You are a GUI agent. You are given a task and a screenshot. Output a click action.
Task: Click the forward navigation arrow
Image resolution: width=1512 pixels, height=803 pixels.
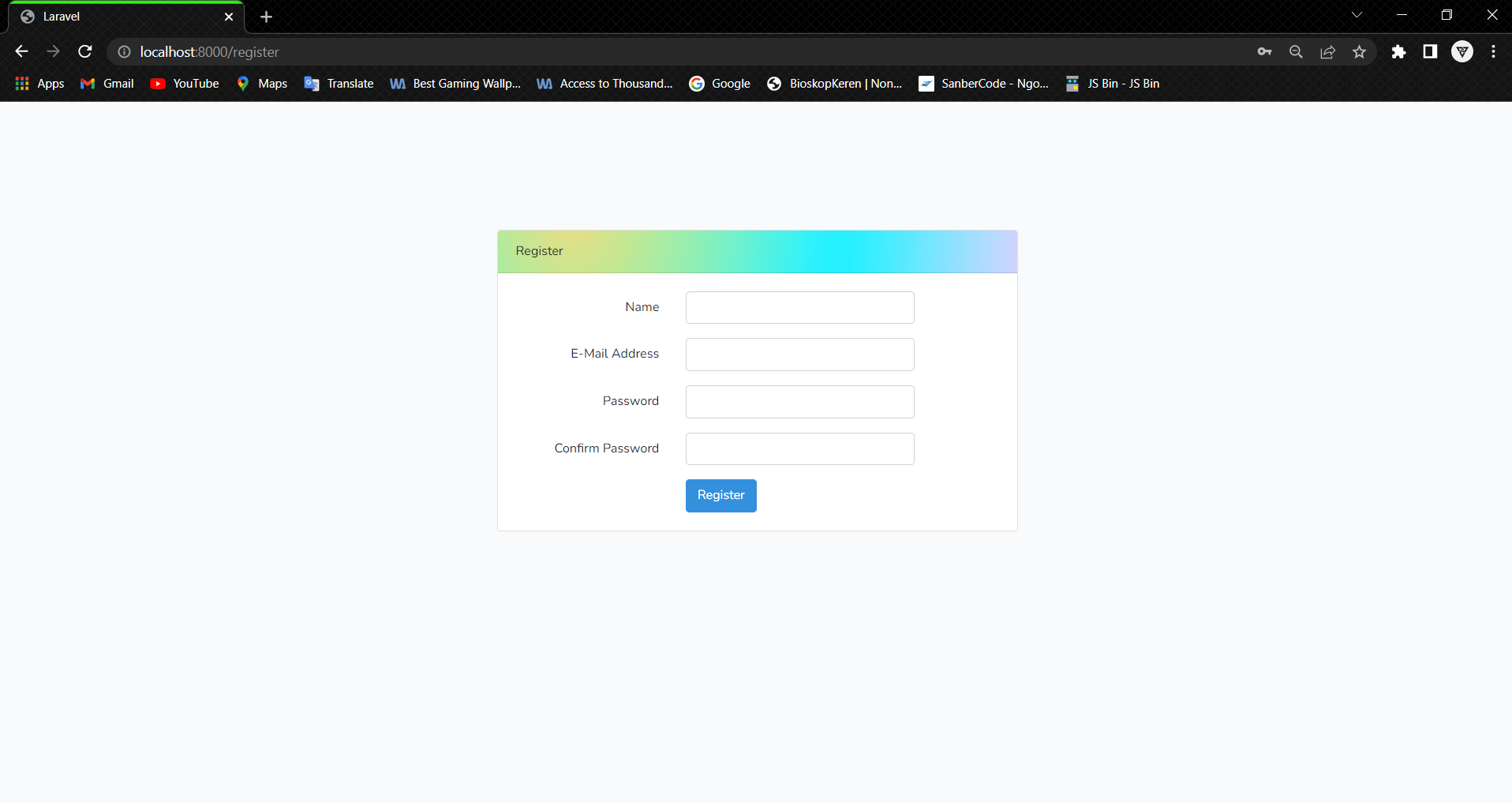[53, 51]
